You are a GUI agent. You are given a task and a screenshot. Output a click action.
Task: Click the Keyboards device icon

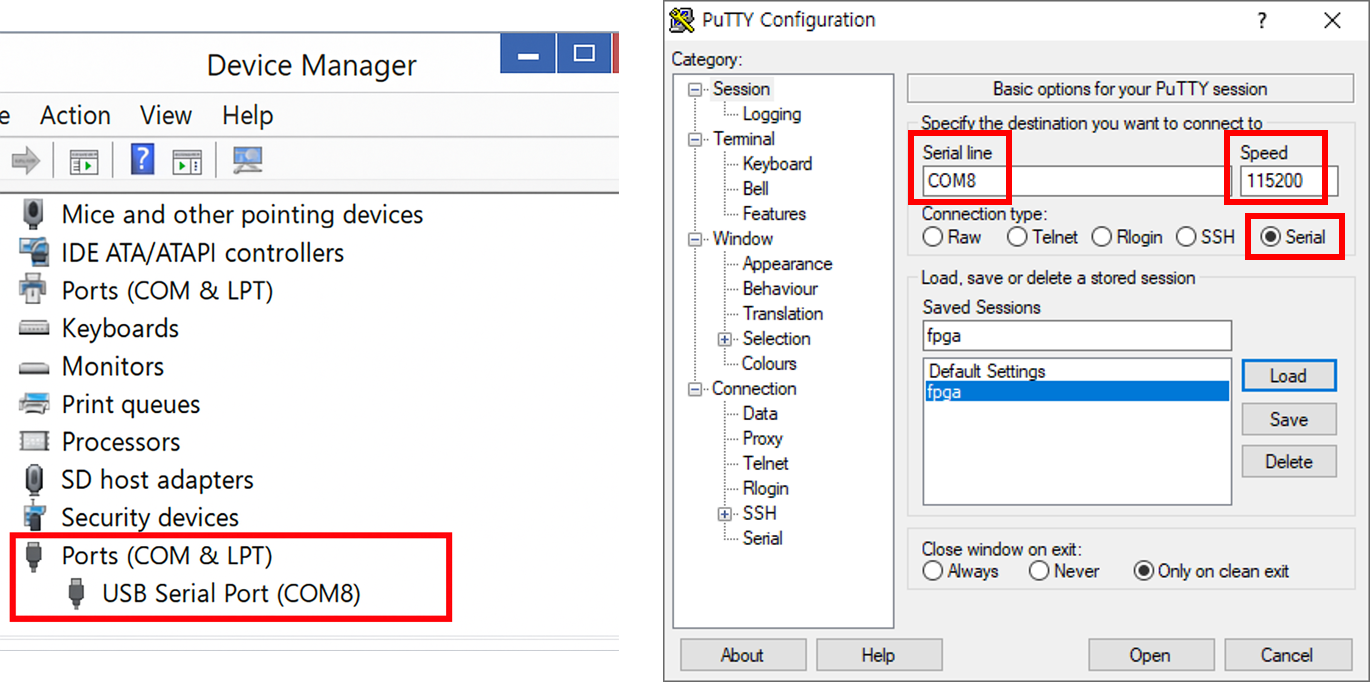[34, 328]
